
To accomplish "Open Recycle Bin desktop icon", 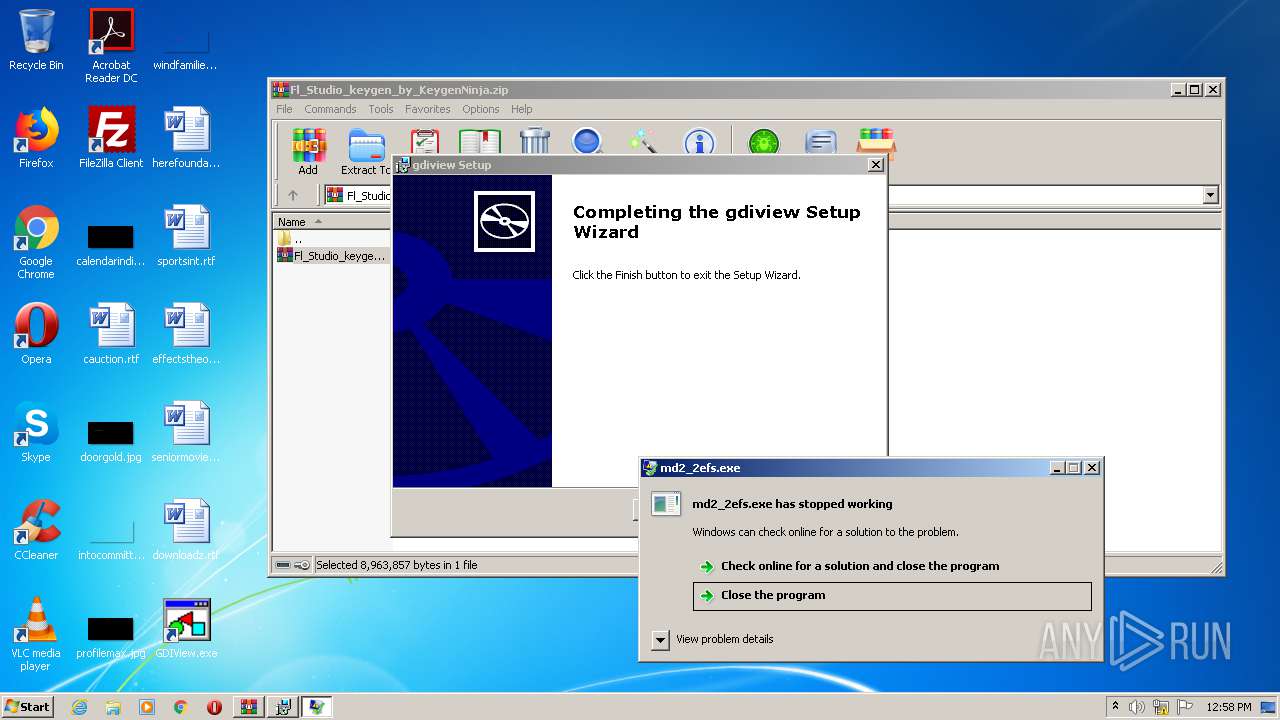I will pos(36,41).
